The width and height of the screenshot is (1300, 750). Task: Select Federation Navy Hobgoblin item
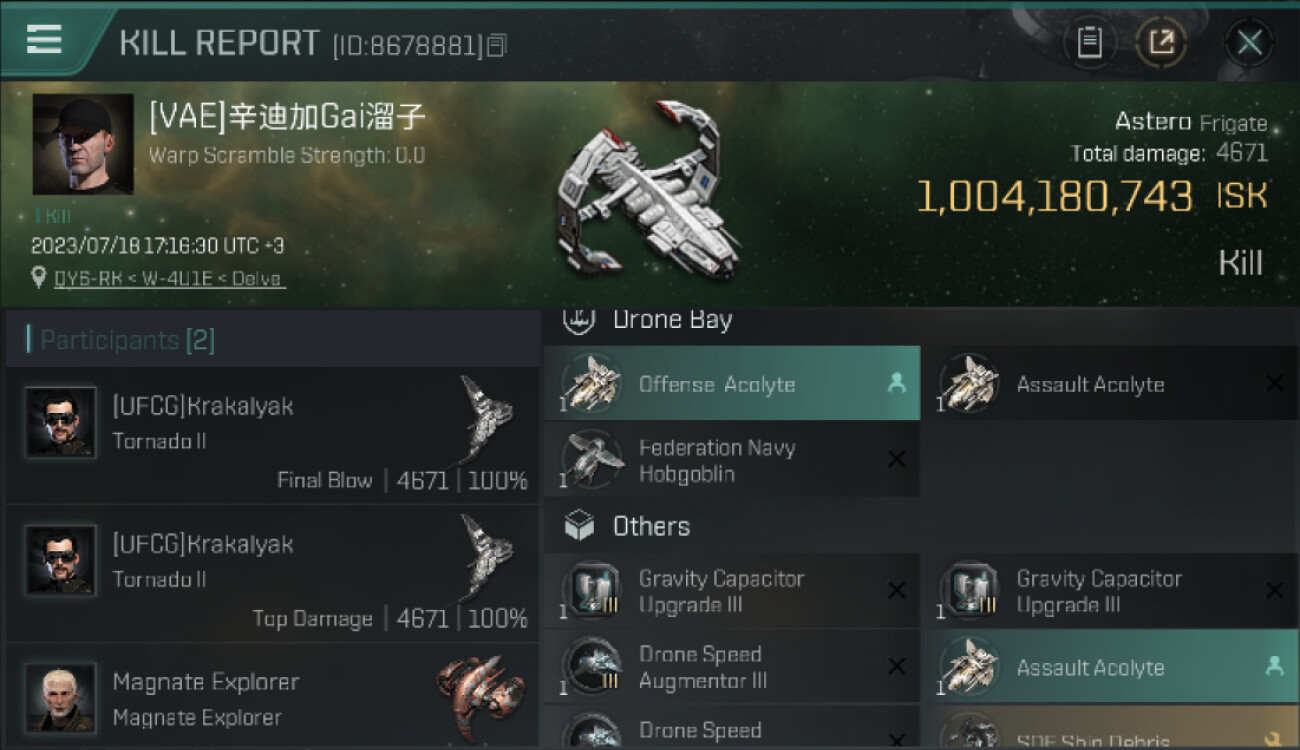pyautogui.click(x=732, y=460)
